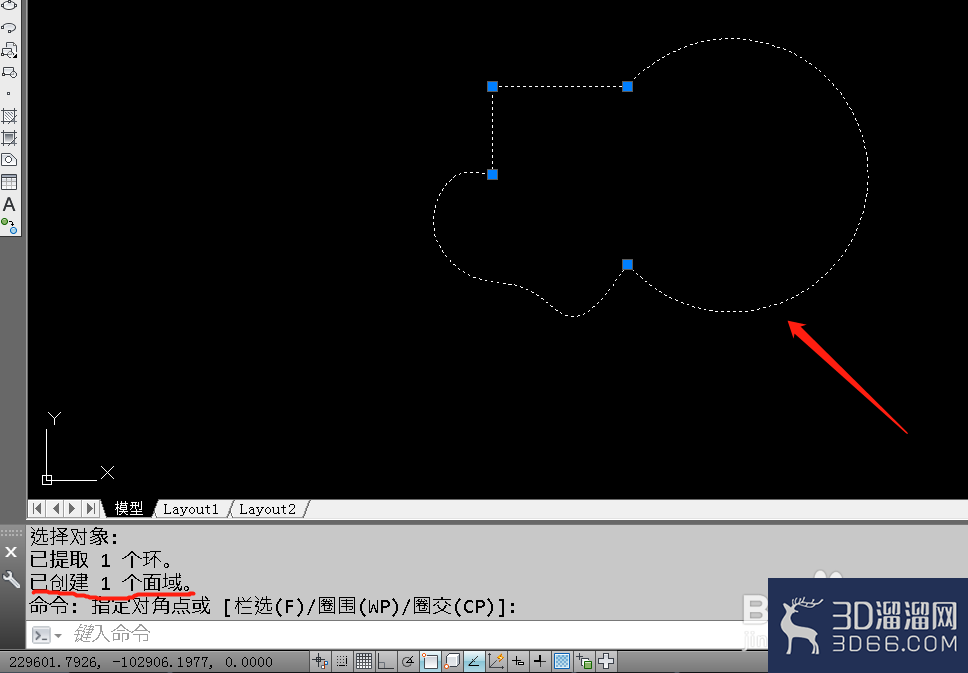Select the Multiline Text tool
The width and height of the screenshot is (968, 673).
click(9, 204)
